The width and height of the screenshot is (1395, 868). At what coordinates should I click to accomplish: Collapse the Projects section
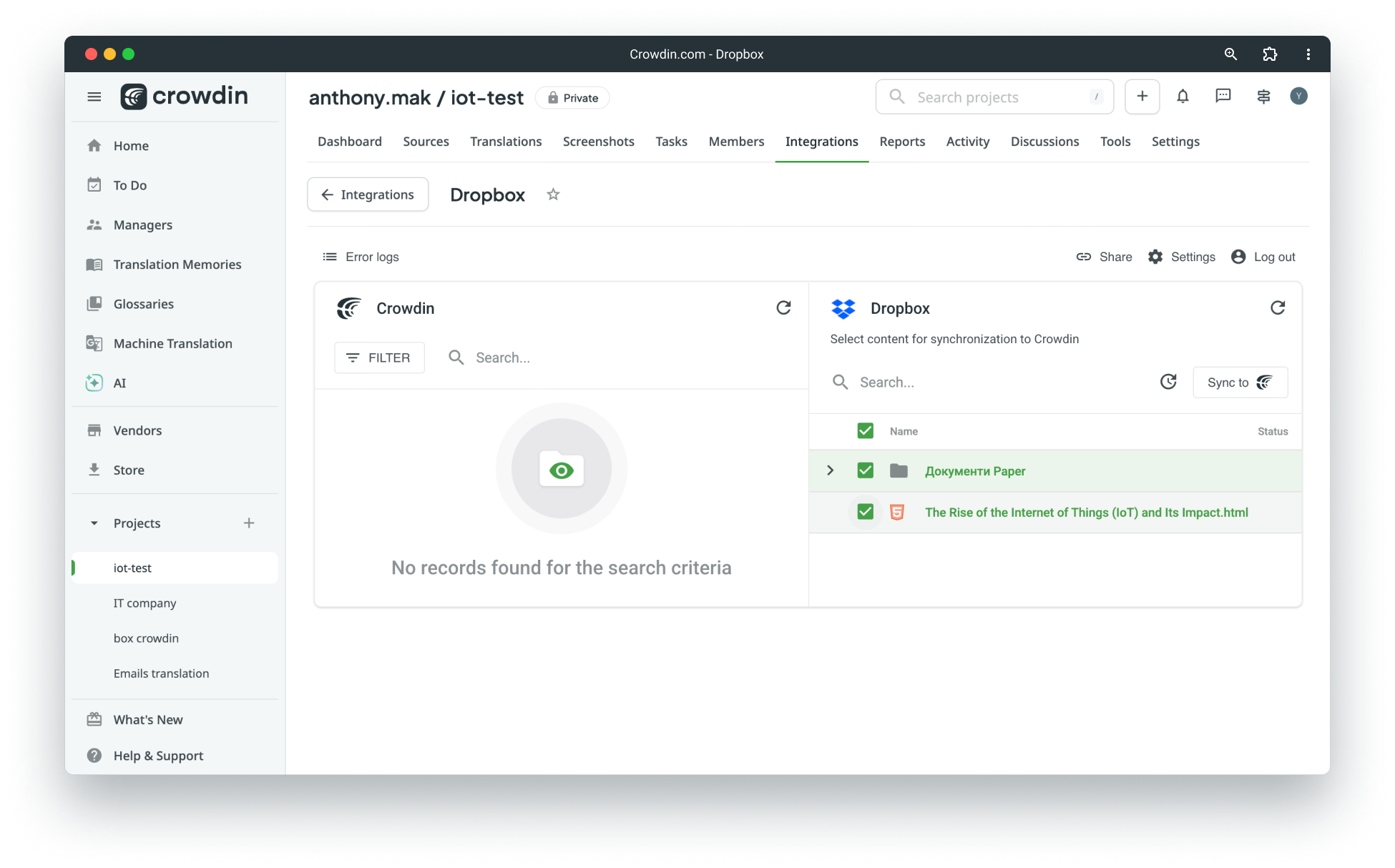click(94, 523)
